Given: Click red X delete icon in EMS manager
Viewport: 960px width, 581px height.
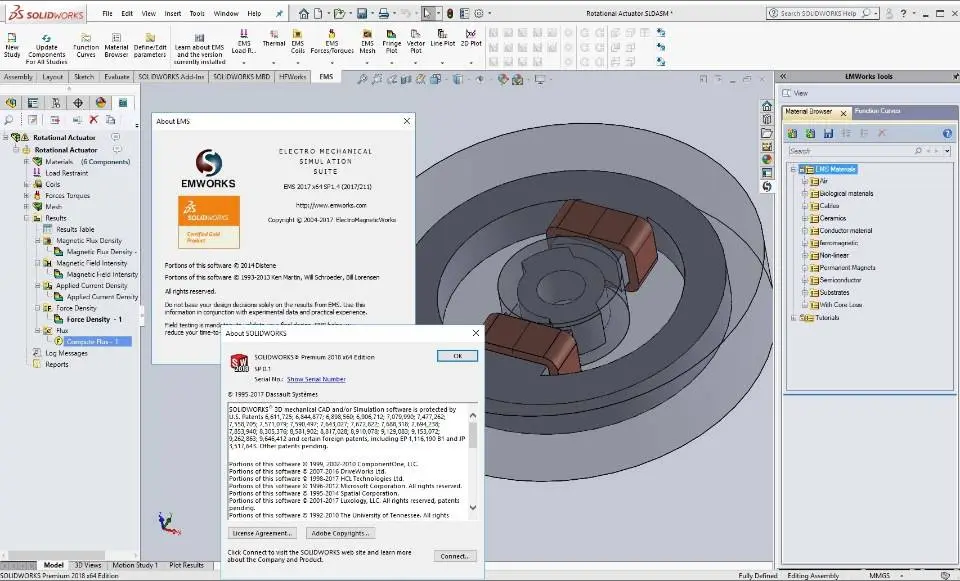Looking at the screenshot, I should 94,119.
